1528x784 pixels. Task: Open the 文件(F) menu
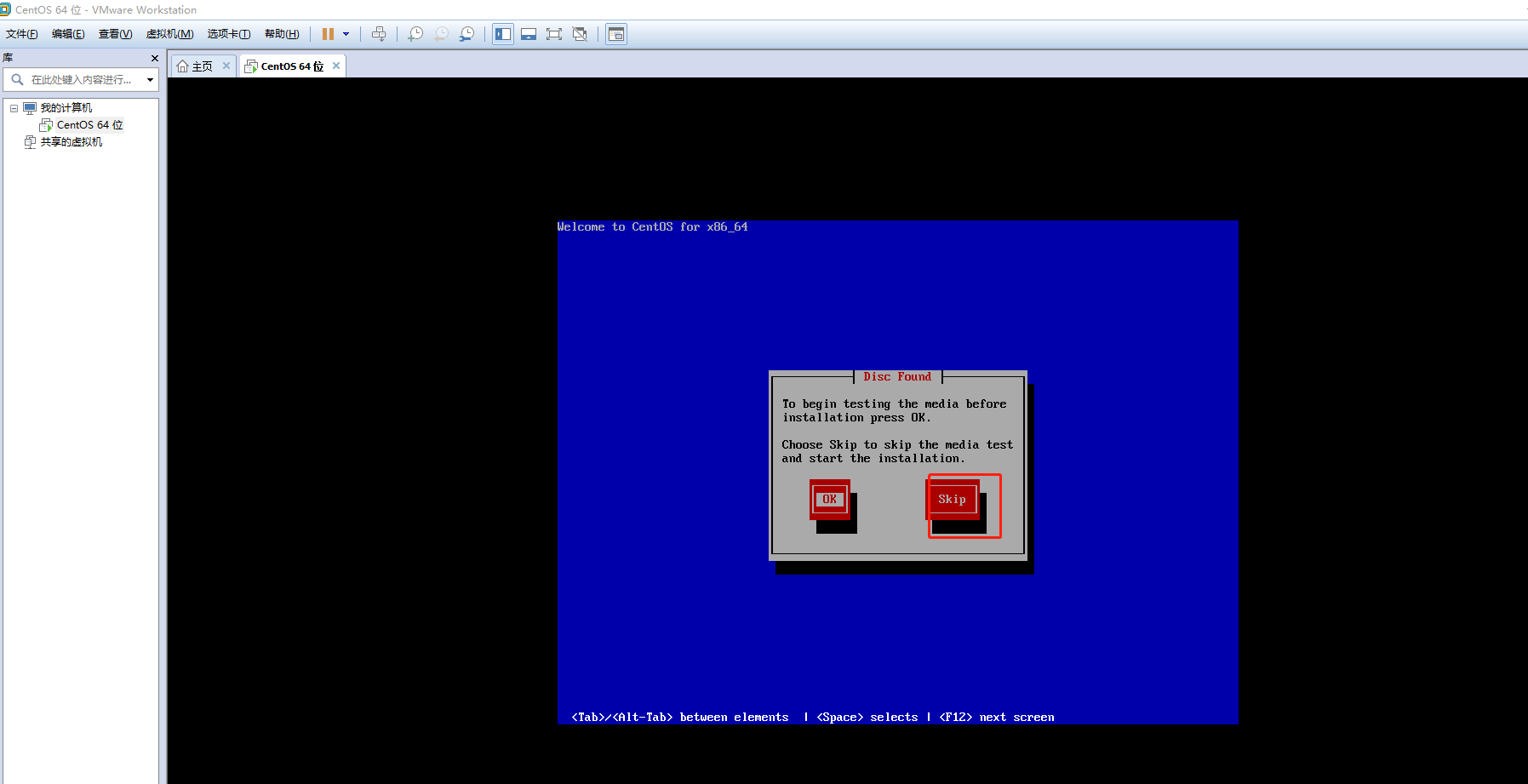pyautogui.click(x=21, y=34)
